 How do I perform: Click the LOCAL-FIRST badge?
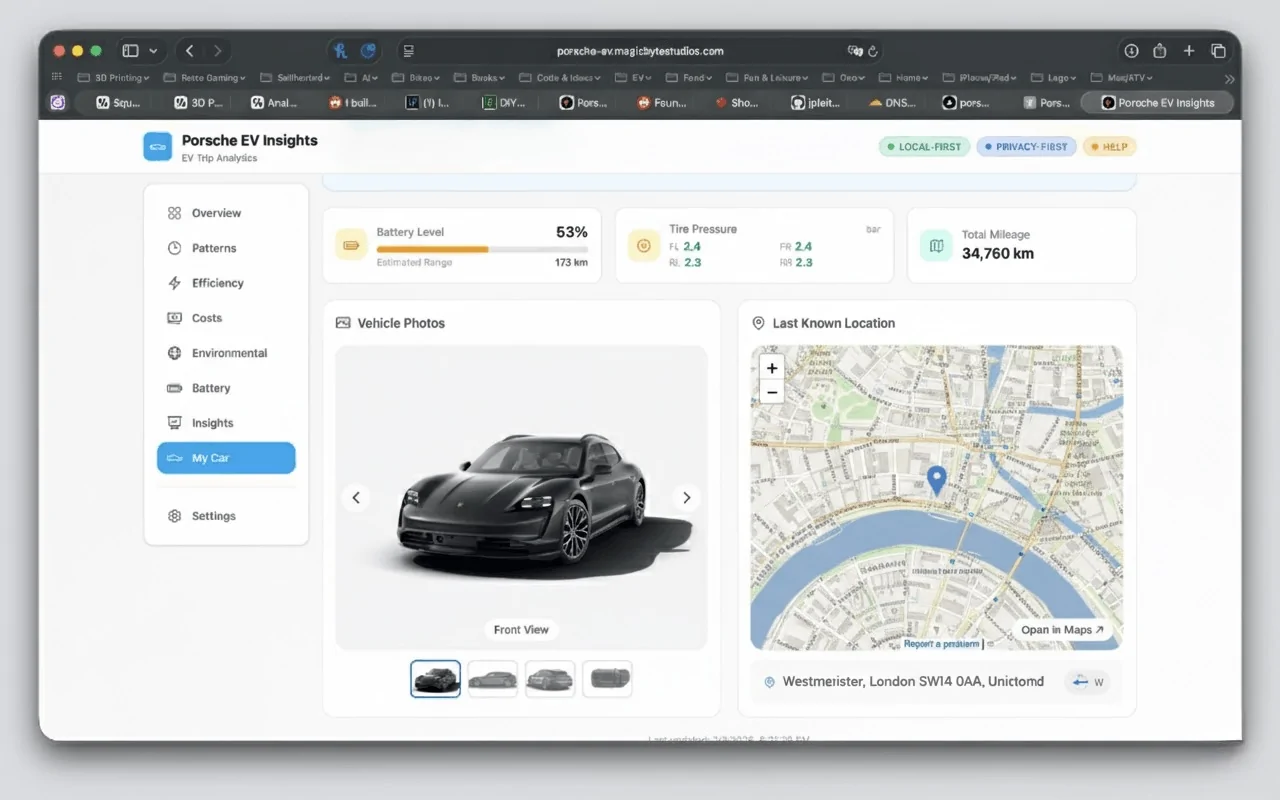coord(924,147)
